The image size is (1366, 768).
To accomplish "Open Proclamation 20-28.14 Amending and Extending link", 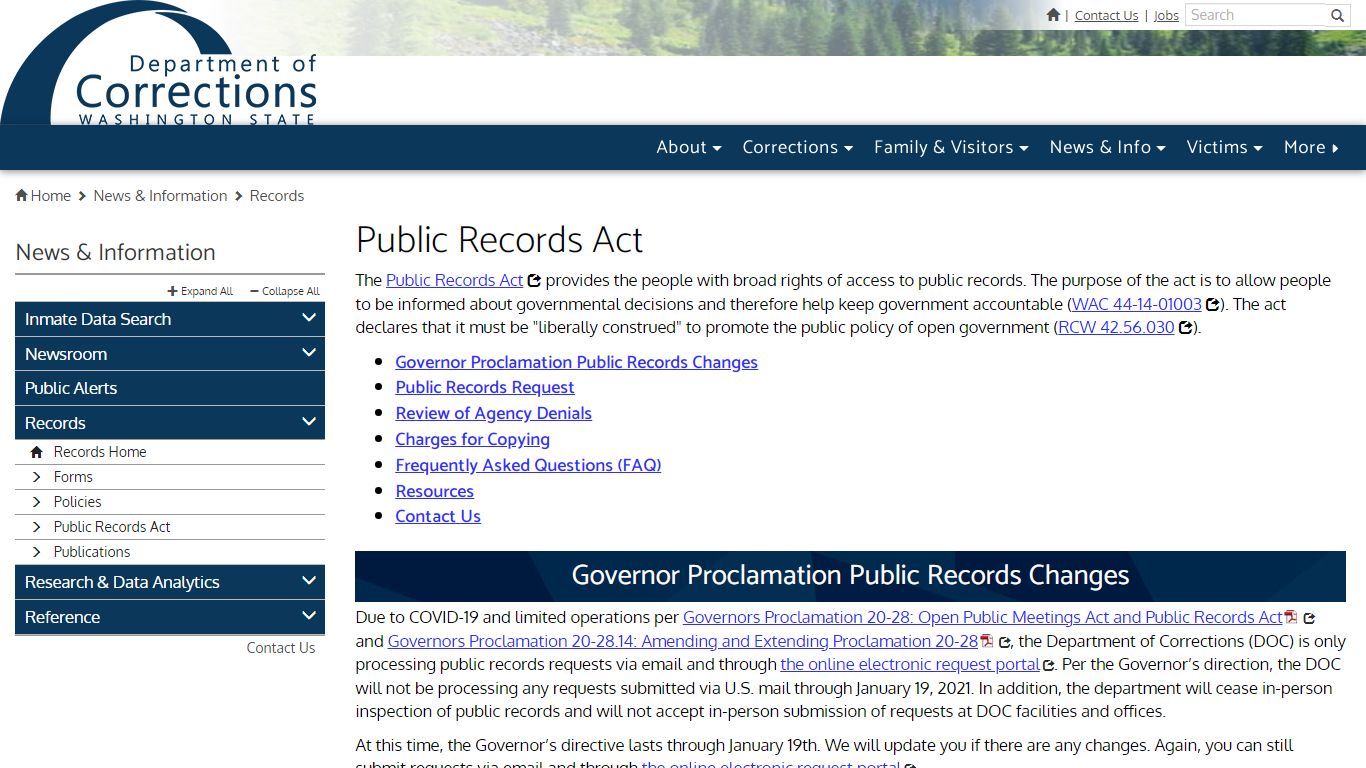I will click(x=682, y=641).
